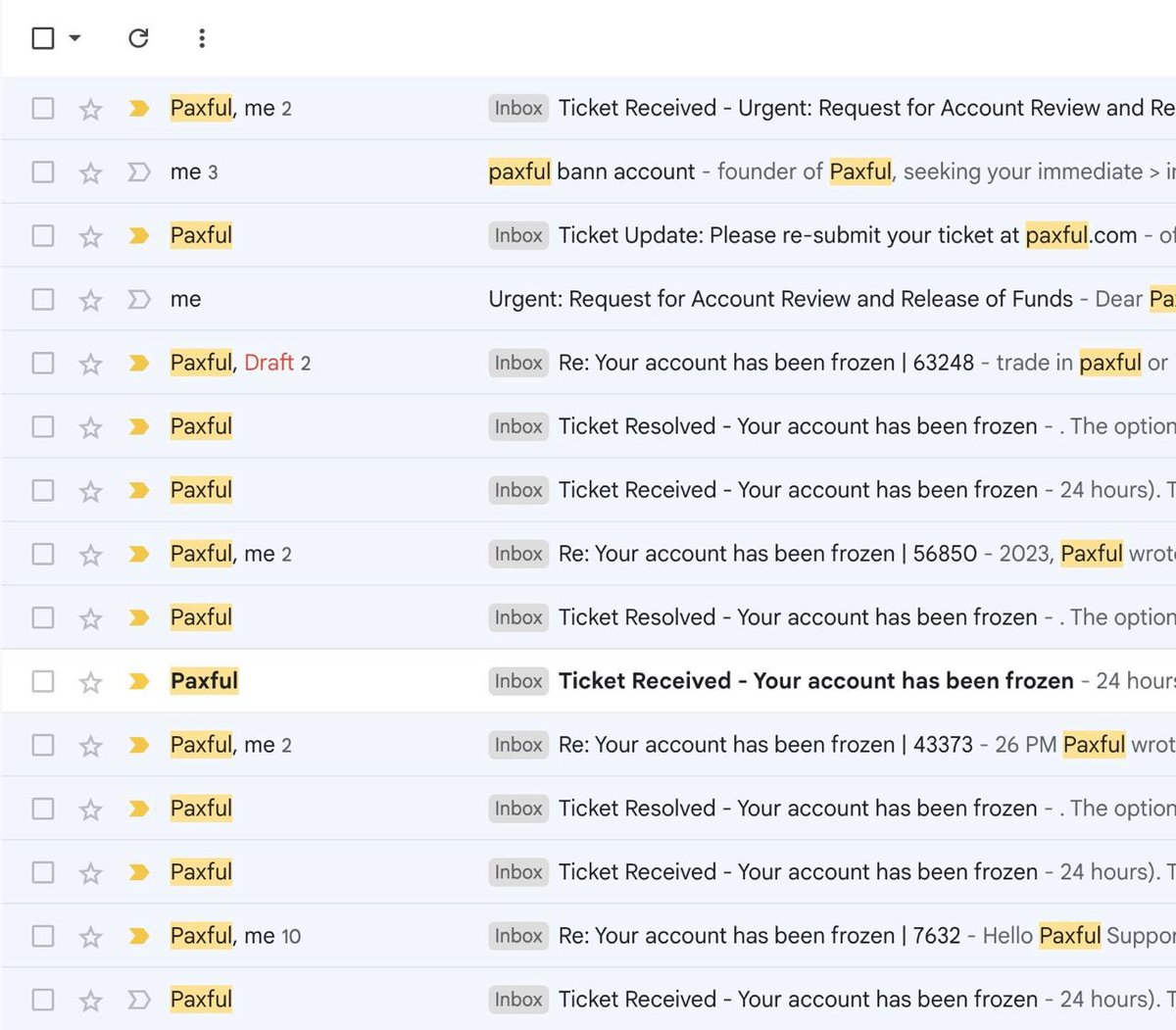Image resolution: width=1176 pixels, height=1030 pixels.
Task: Select checkbox for 'Ticket Received - Urgent: Request' email
Action: point(43,108)
